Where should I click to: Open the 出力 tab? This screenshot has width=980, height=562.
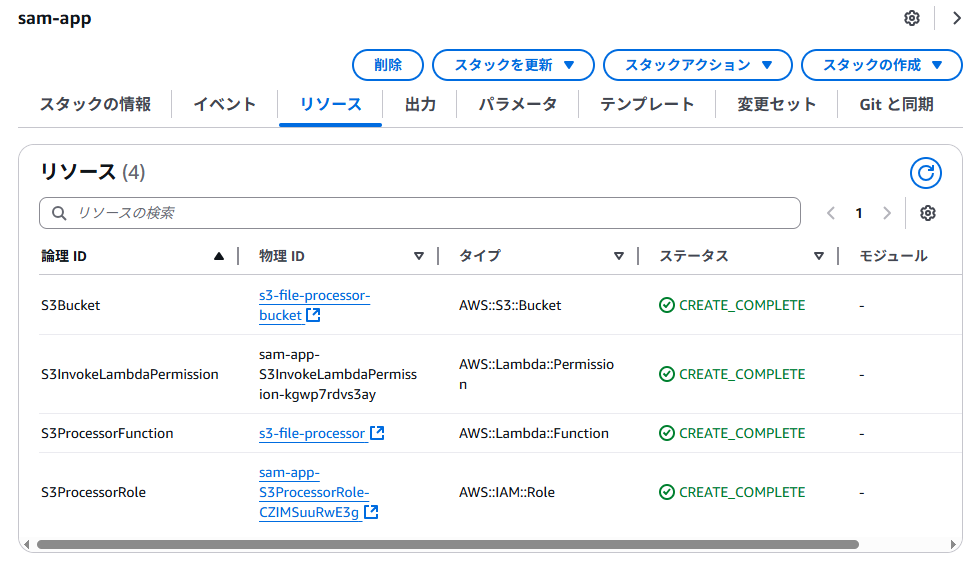[x=420, y=104]
